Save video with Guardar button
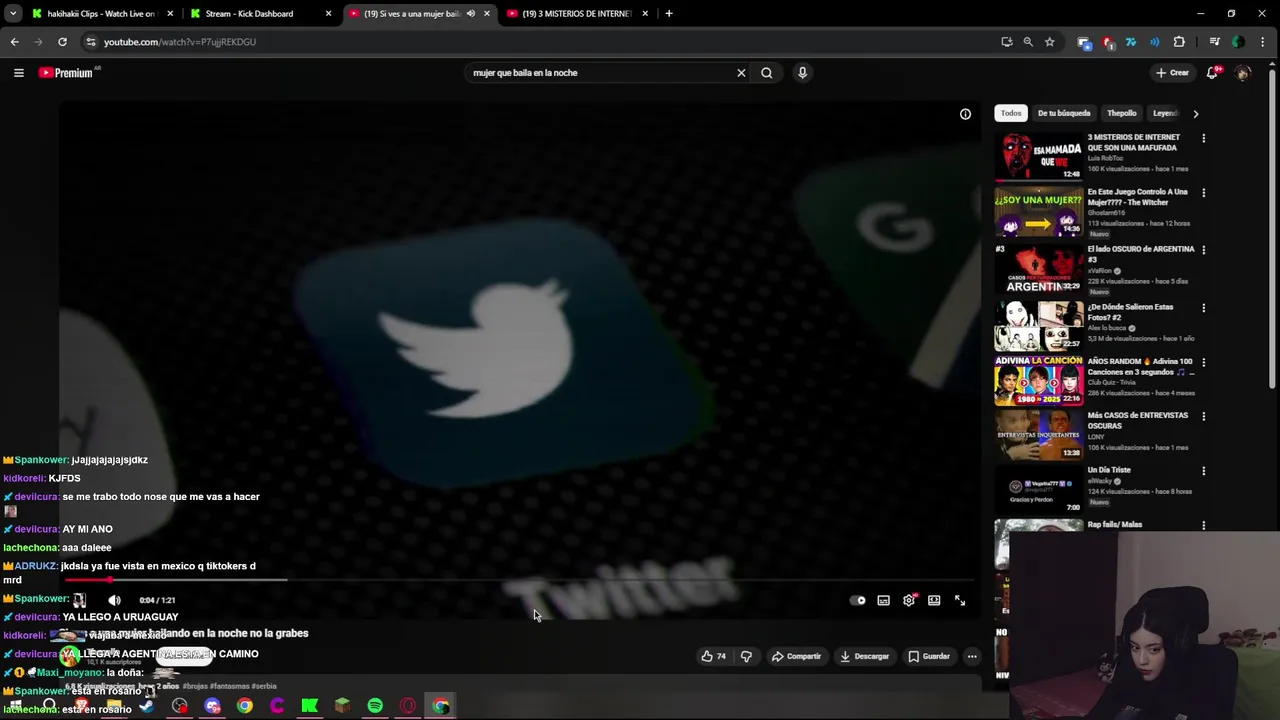1280x720 pixels. coord(928,656)
